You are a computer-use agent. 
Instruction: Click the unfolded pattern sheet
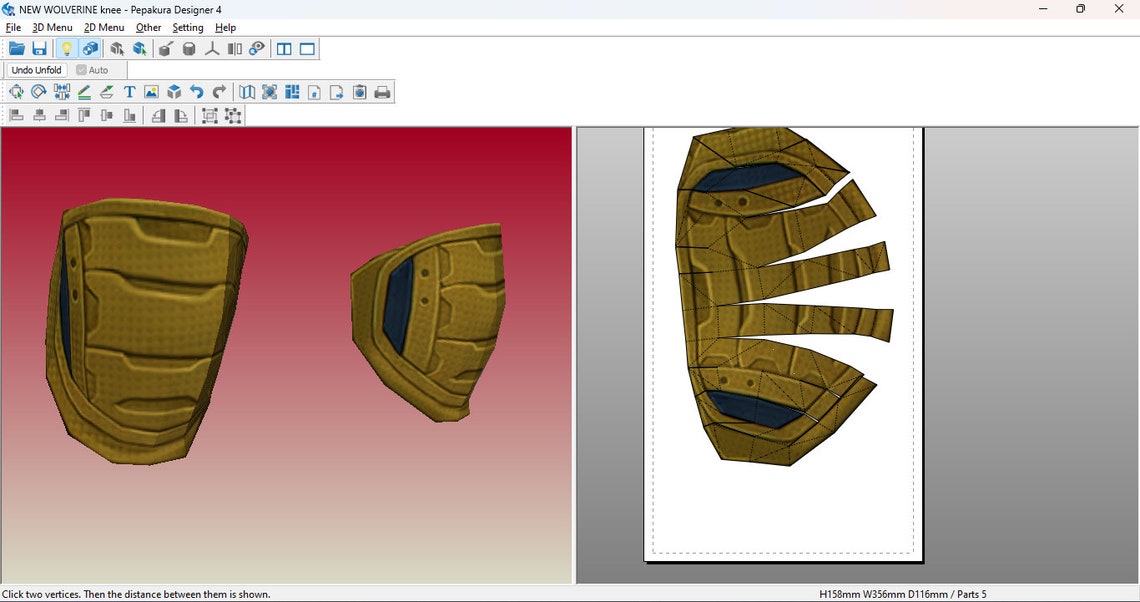pyautogui.click(x=780, y=300)
